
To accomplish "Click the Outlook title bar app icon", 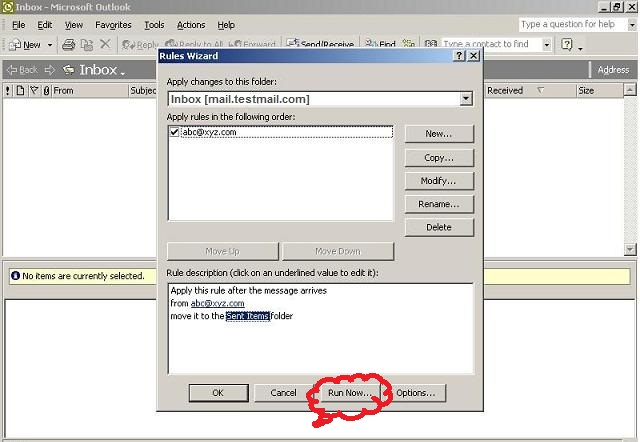I will pyautogui.click(x=7, y=7).
